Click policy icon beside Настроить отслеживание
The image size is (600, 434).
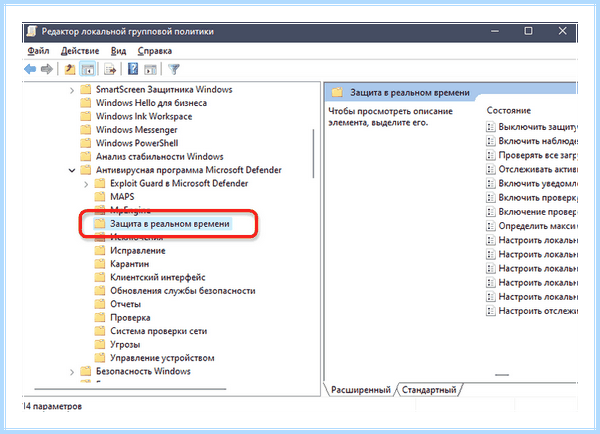point(491,311)
